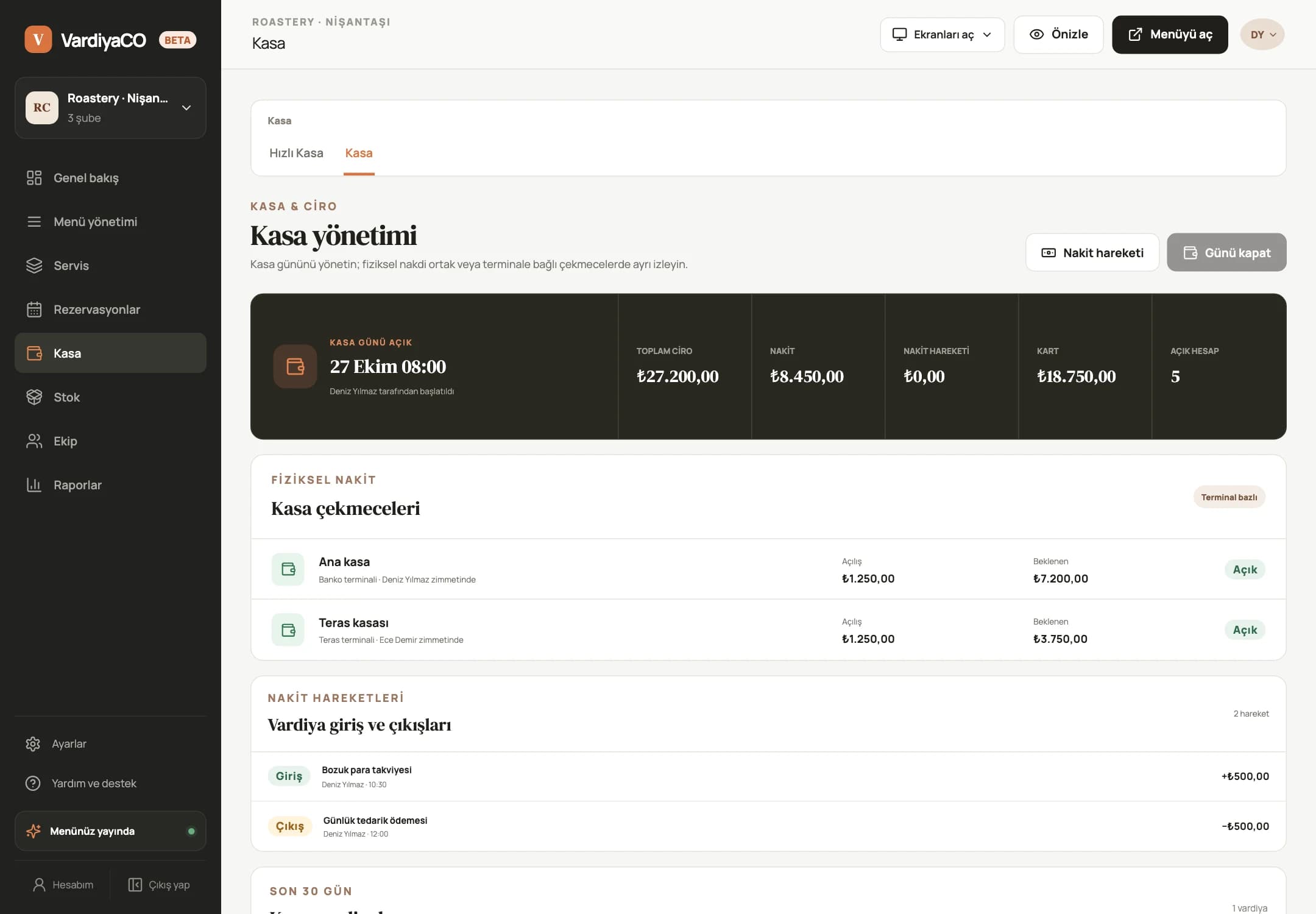This screenshot has height=914, width=1316.
Task: Click the Menüyü aç button
Action: (1170, 35)
